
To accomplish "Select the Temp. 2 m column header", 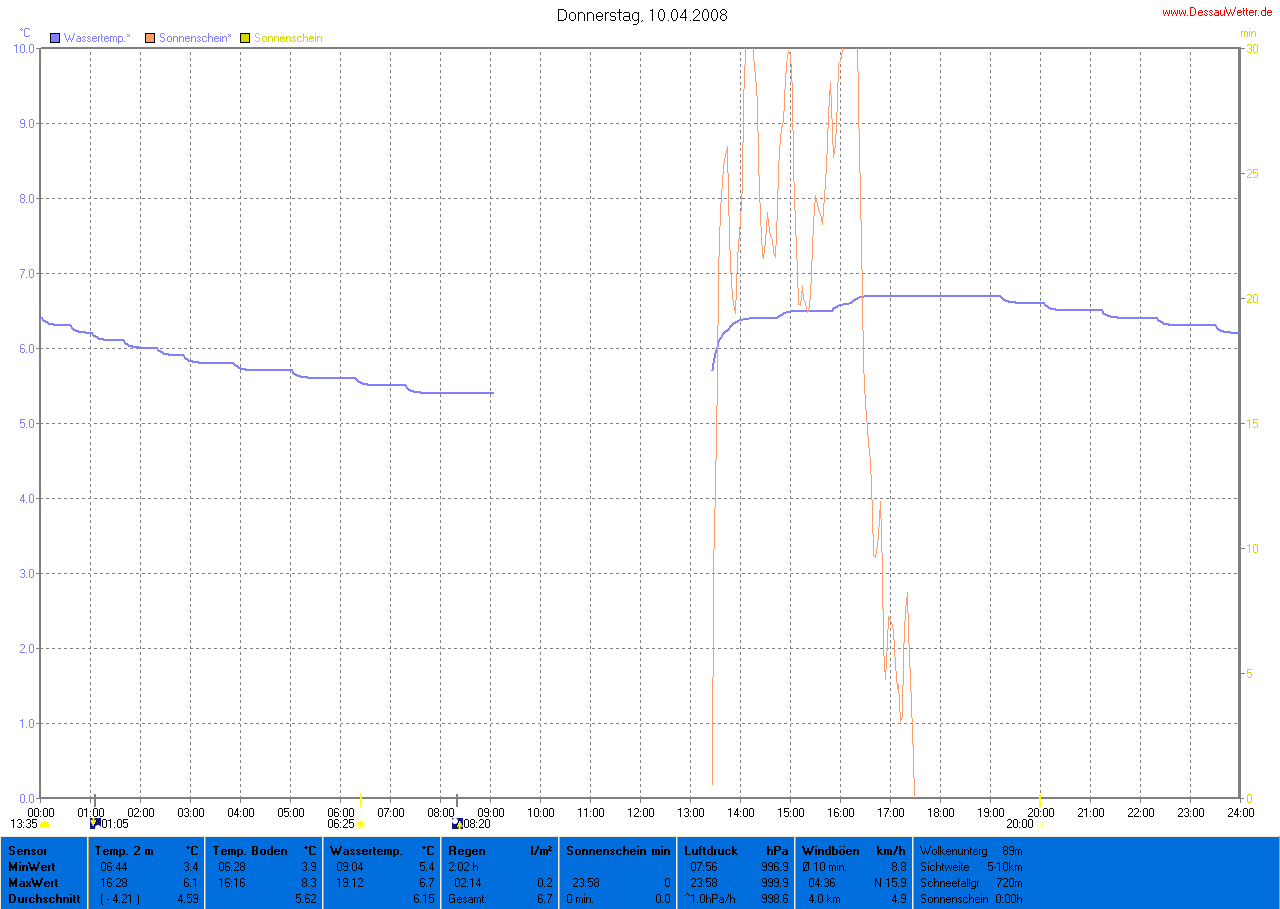I will [x=124, y=851].
